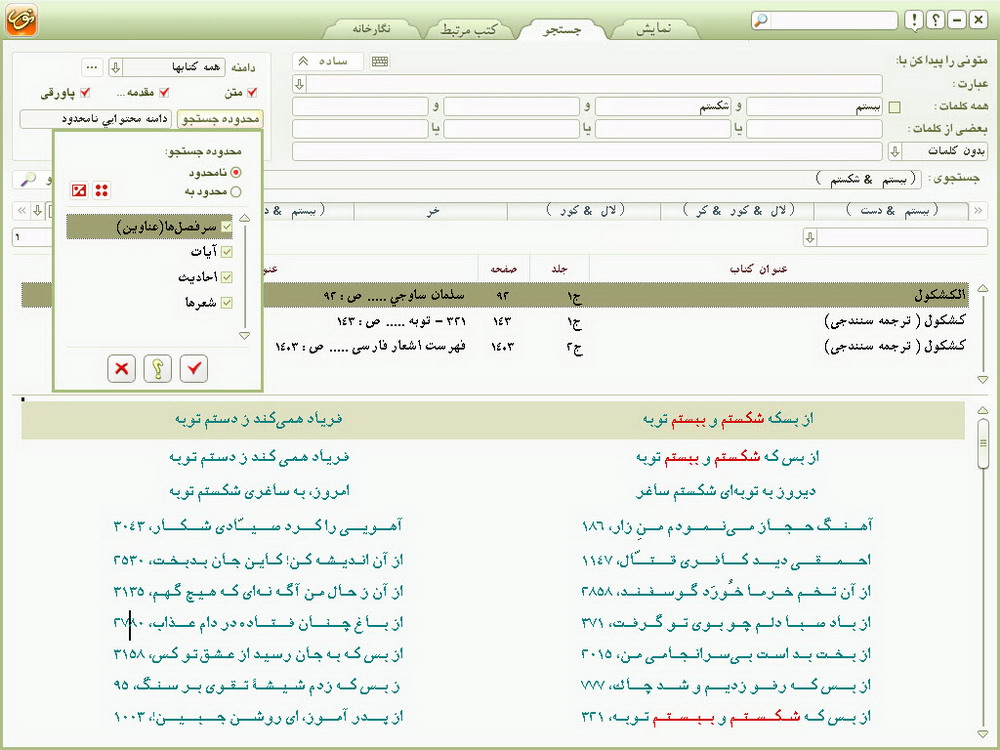The width and height of the screenshot is (1000, 750).
Task: Click the همه کلمات field containing بستم
Action: click(814, 107)
